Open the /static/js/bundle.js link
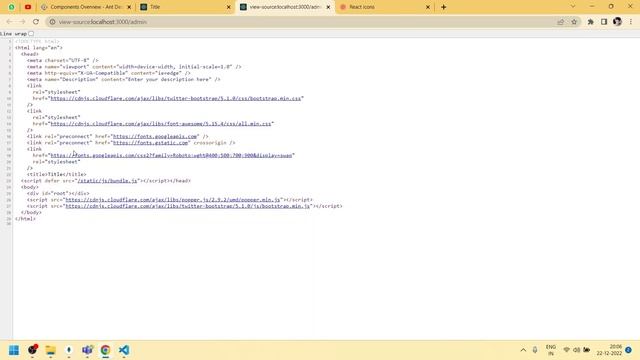Screen dimensions: 640x360 pos(107,181)
